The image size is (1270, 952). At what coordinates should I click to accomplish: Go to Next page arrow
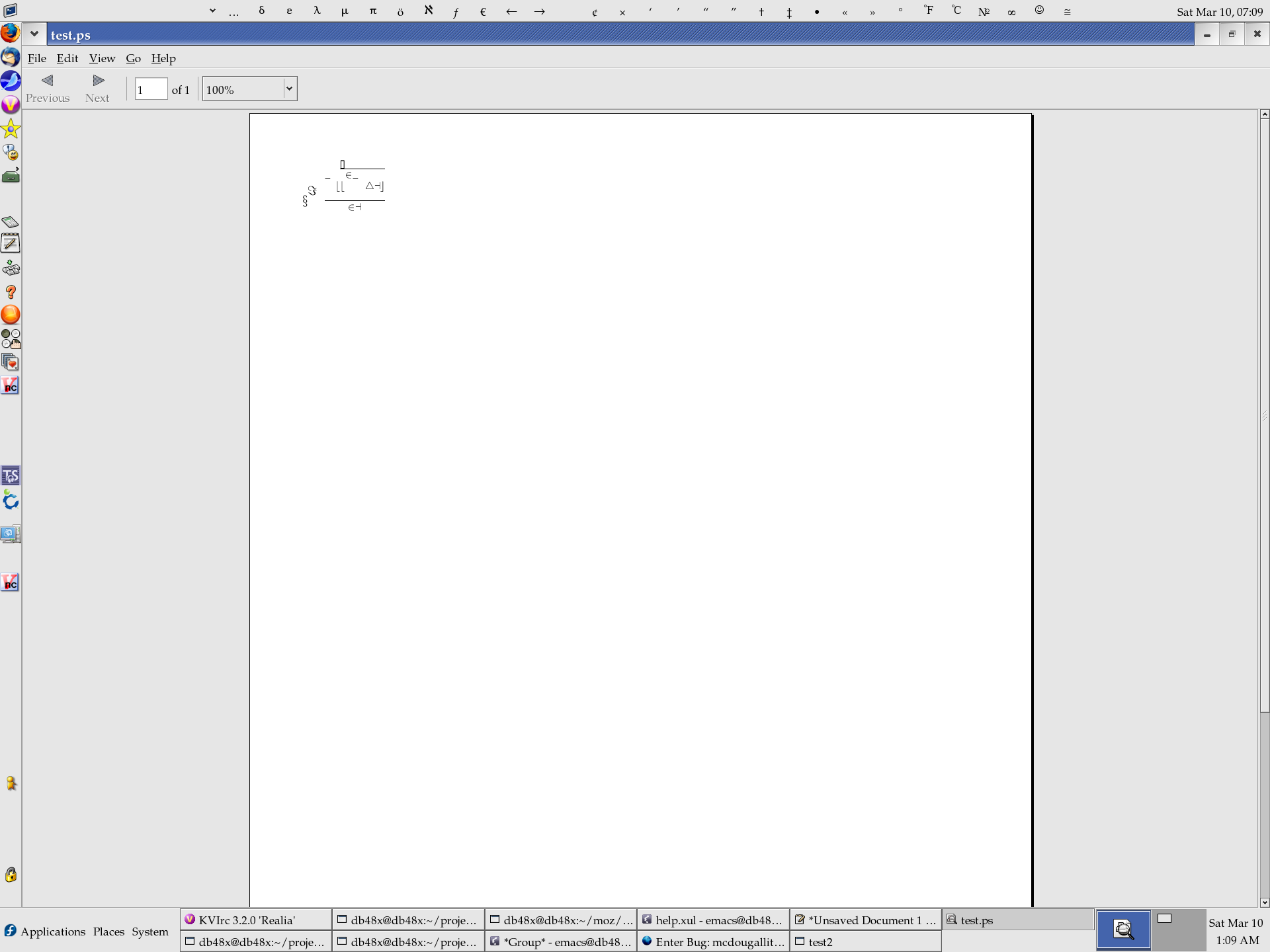[x=98, y=88]
